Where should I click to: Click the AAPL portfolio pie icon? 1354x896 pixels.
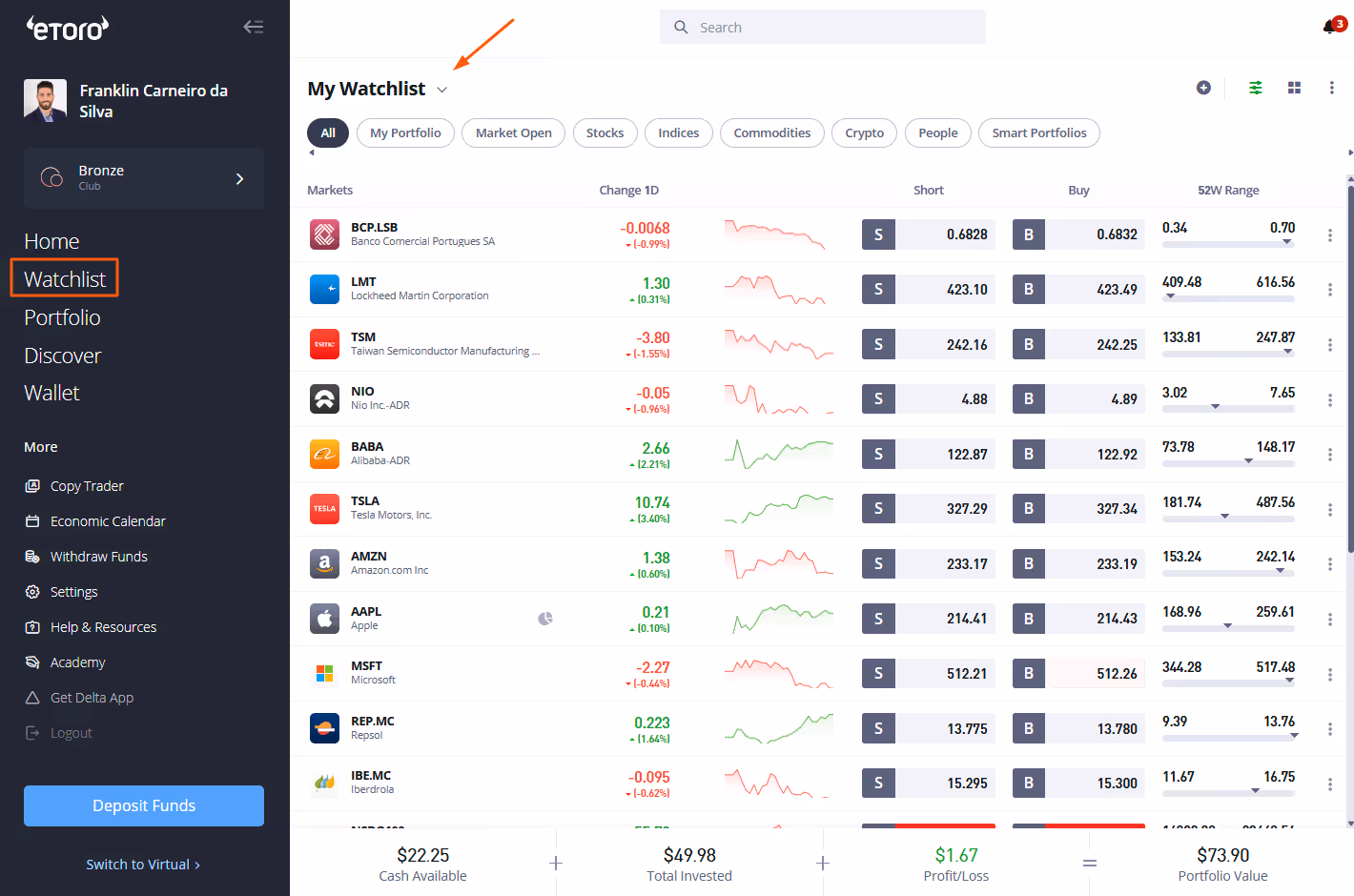coord(545,619)
